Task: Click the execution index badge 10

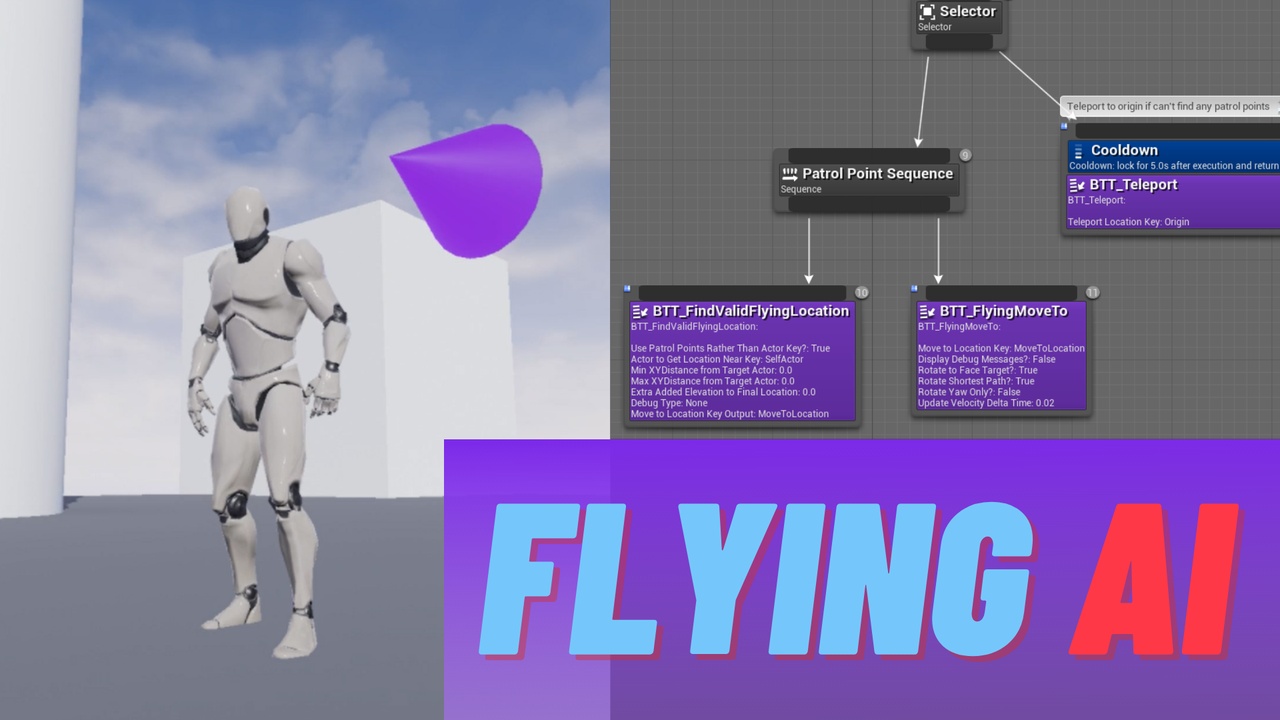Action: click(861, 293)
